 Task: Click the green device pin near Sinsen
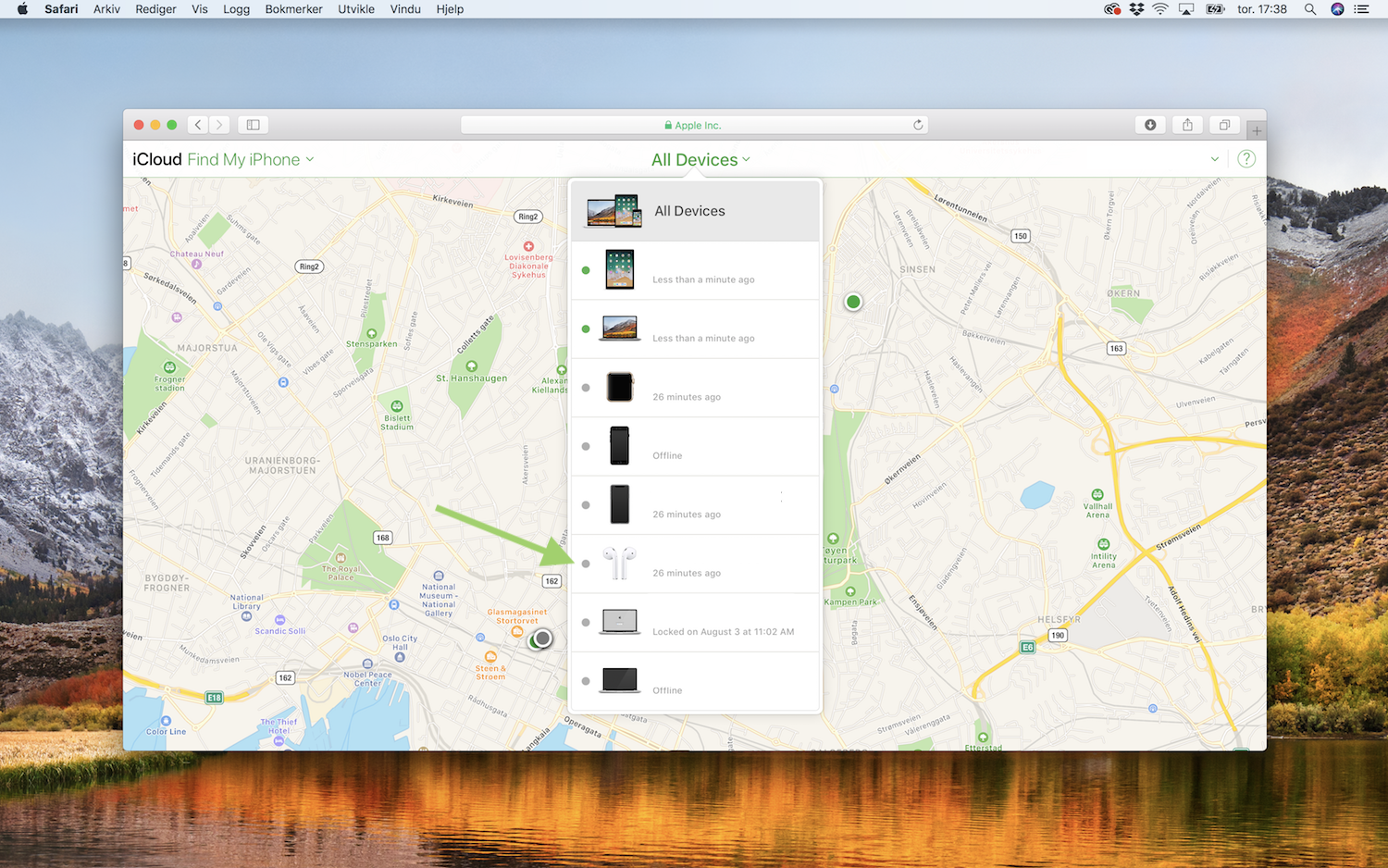pos(853,302)
